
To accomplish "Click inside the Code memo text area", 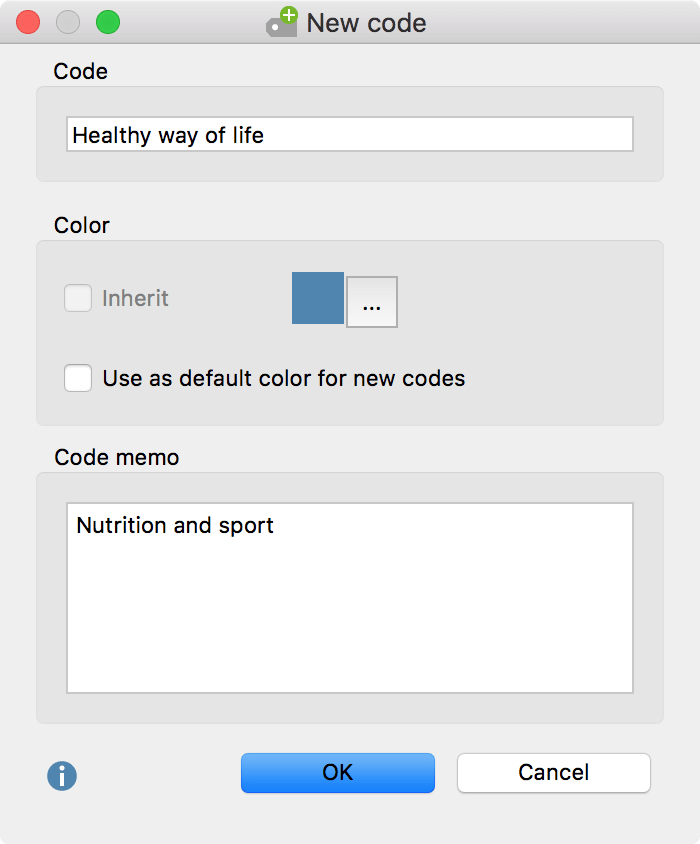I will [350, 598].
